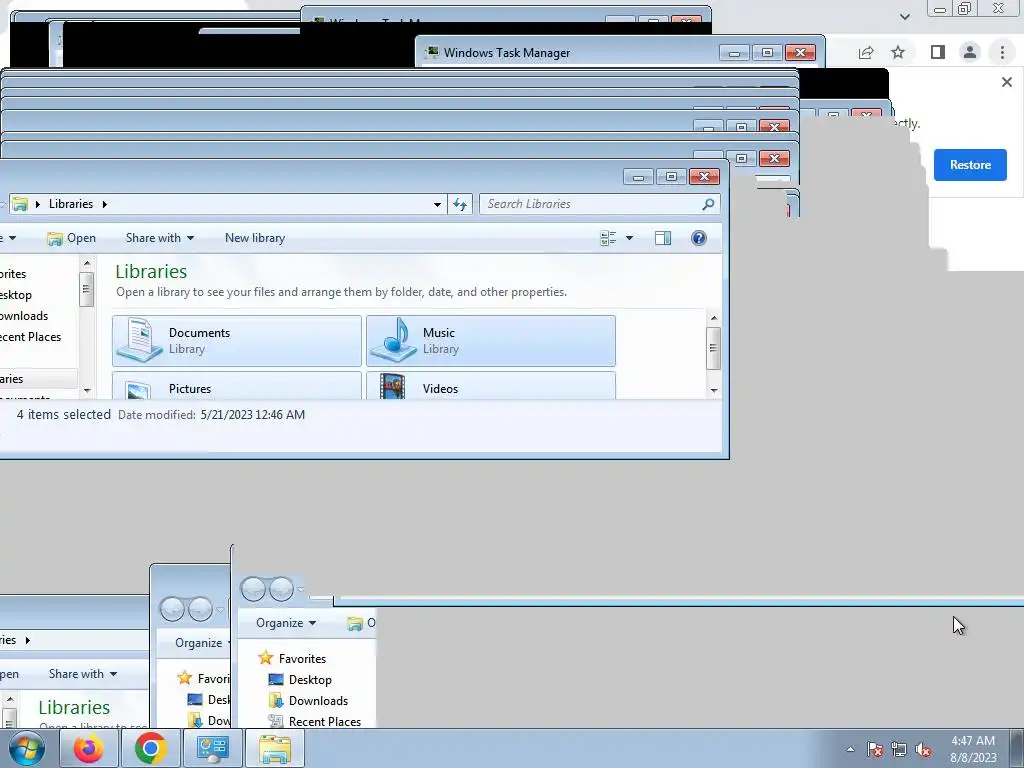
Task: Dismiss the Chrome restore bubble
Action: point(1006,82)
